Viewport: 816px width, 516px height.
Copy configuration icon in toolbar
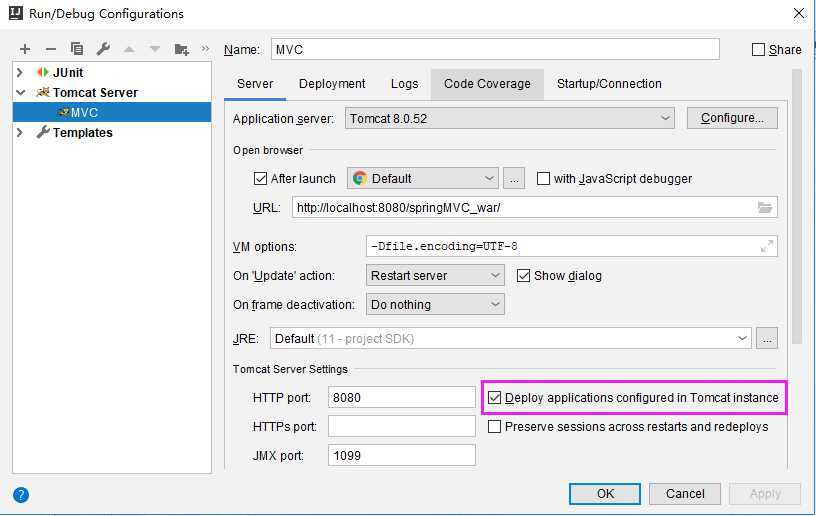pyautogui.click(x=76, y=49)
